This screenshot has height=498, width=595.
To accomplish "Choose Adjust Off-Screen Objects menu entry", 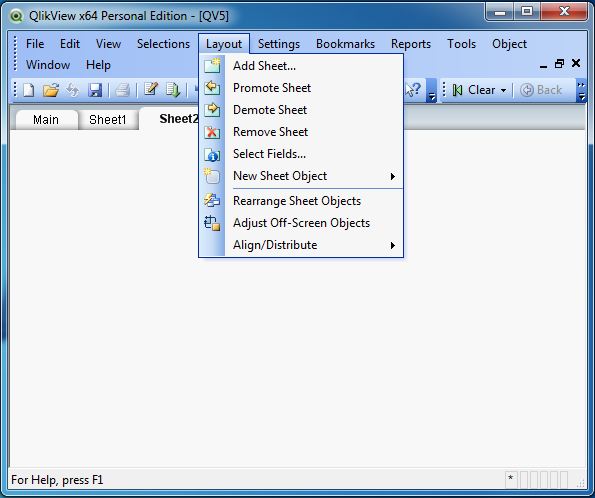I will coord(301,223).
